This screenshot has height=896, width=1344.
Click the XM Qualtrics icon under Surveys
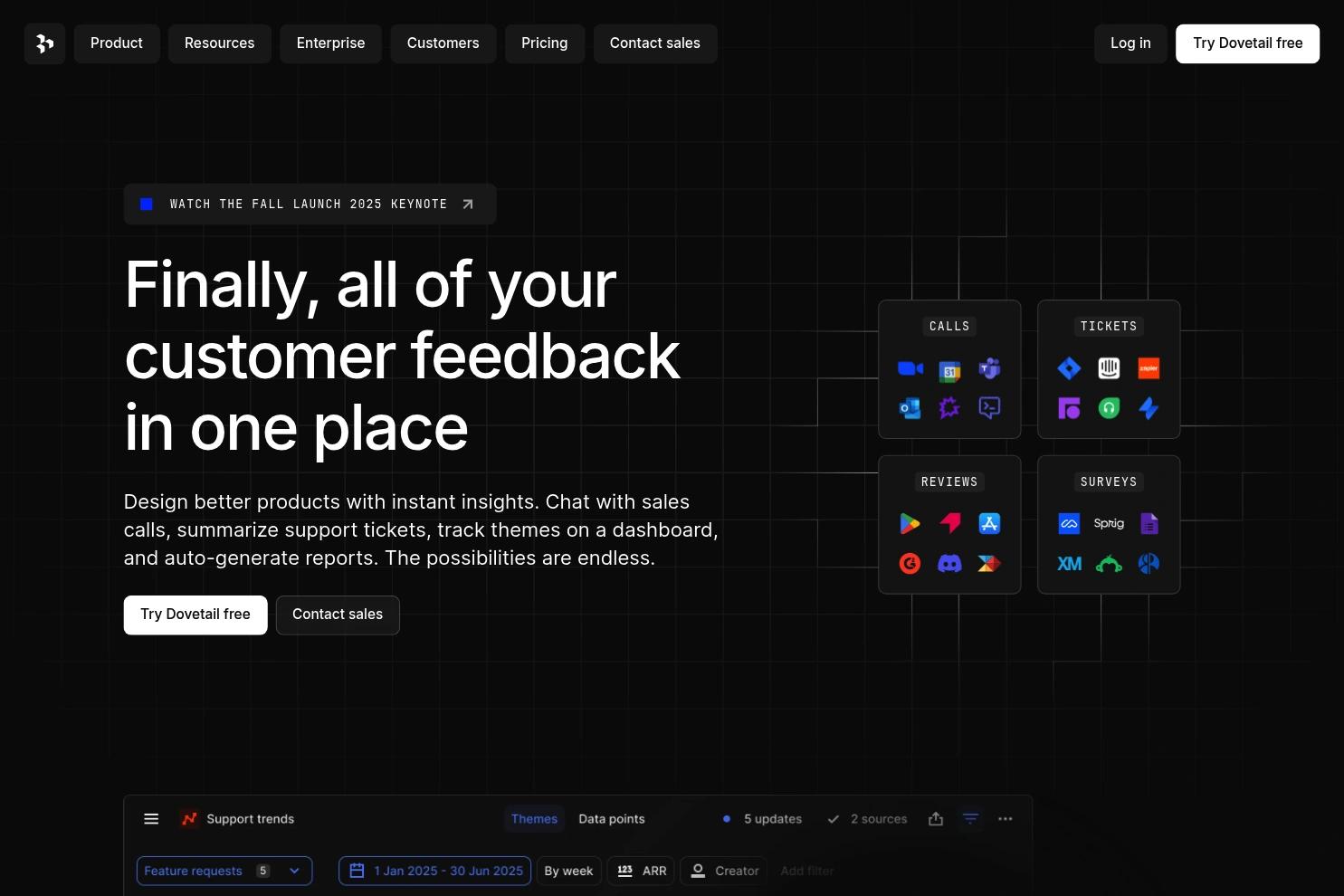[x=1069, y=564]
